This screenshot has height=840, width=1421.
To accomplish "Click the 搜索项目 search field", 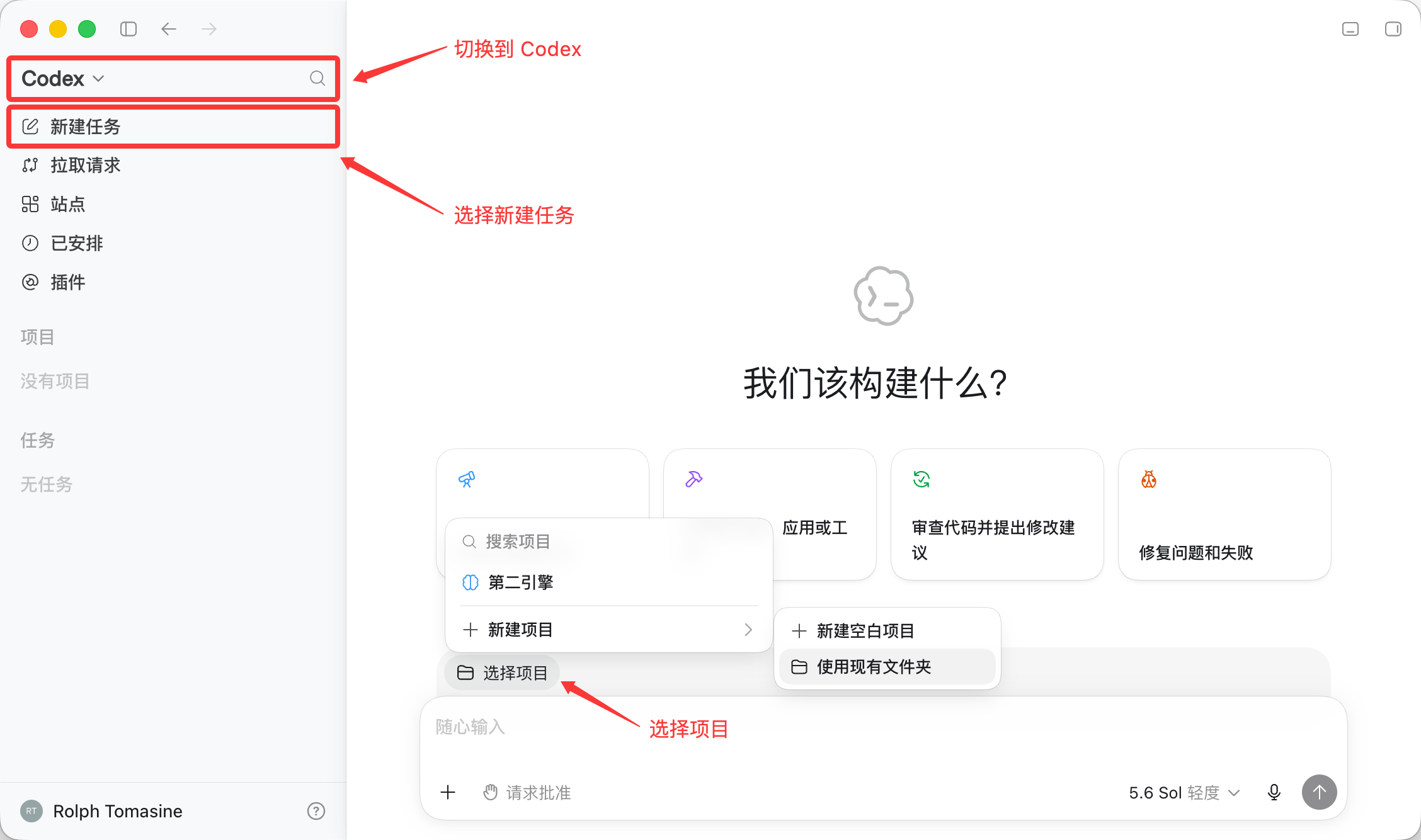I will (x=608, y=542).
